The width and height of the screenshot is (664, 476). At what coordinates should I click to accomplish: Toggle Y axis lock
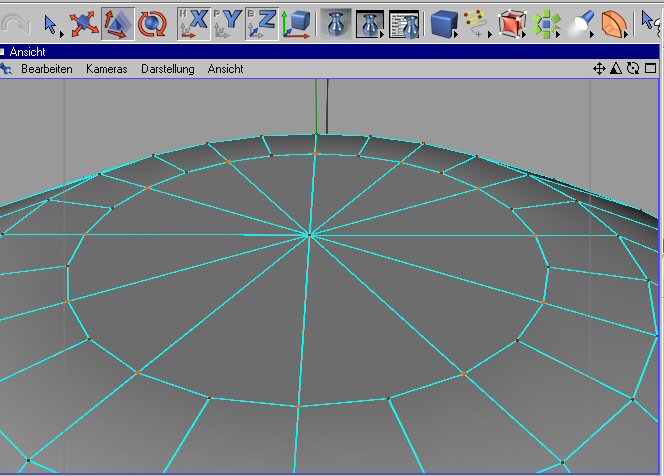click(227, 22)
